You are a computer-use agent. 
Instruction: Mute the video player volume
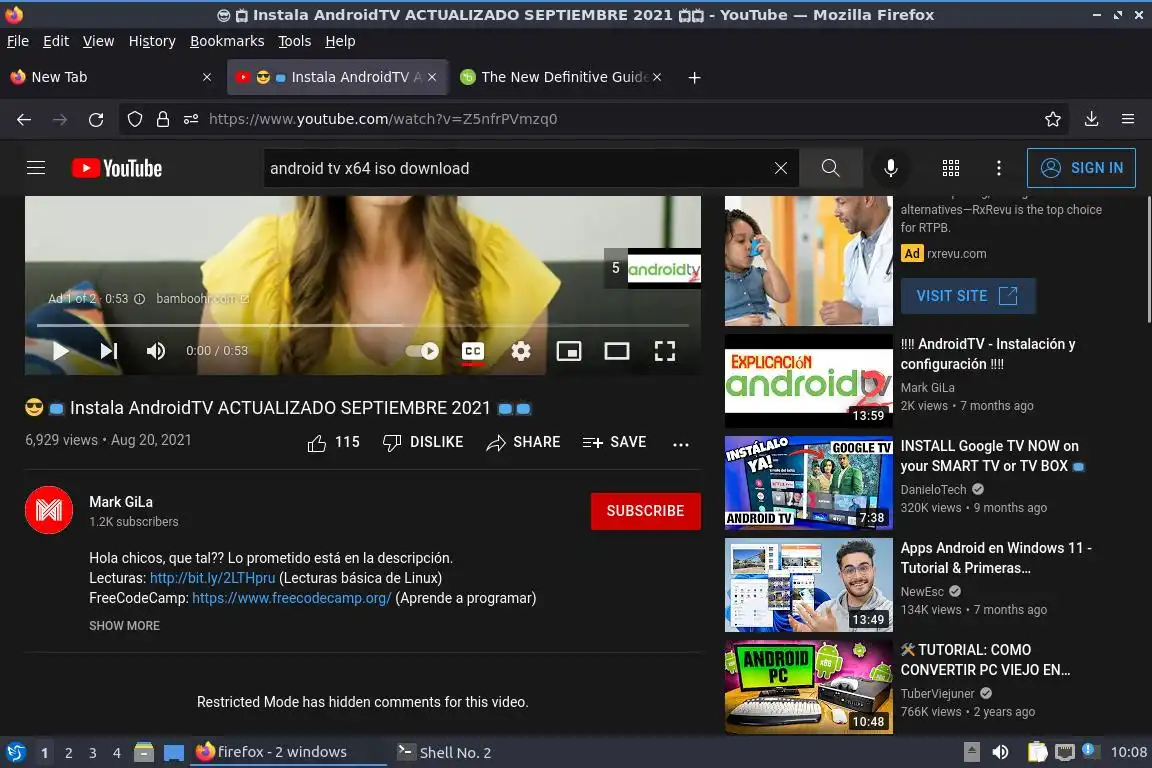pos(156,351)
